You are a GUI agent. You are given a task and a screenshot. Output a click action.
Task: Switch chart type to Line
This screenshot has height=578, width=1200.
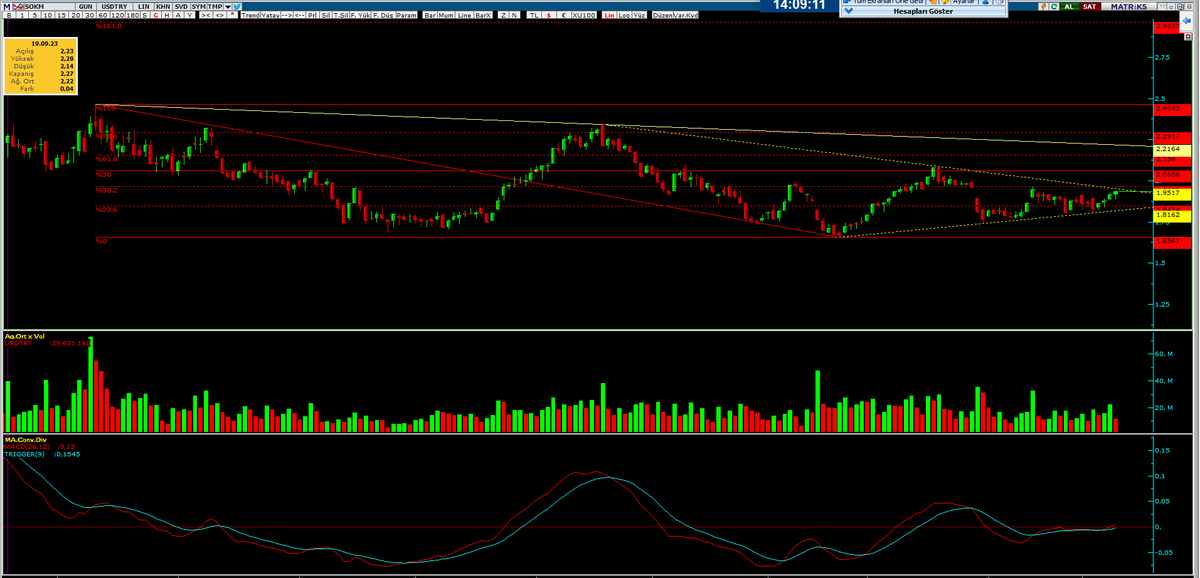463,16
